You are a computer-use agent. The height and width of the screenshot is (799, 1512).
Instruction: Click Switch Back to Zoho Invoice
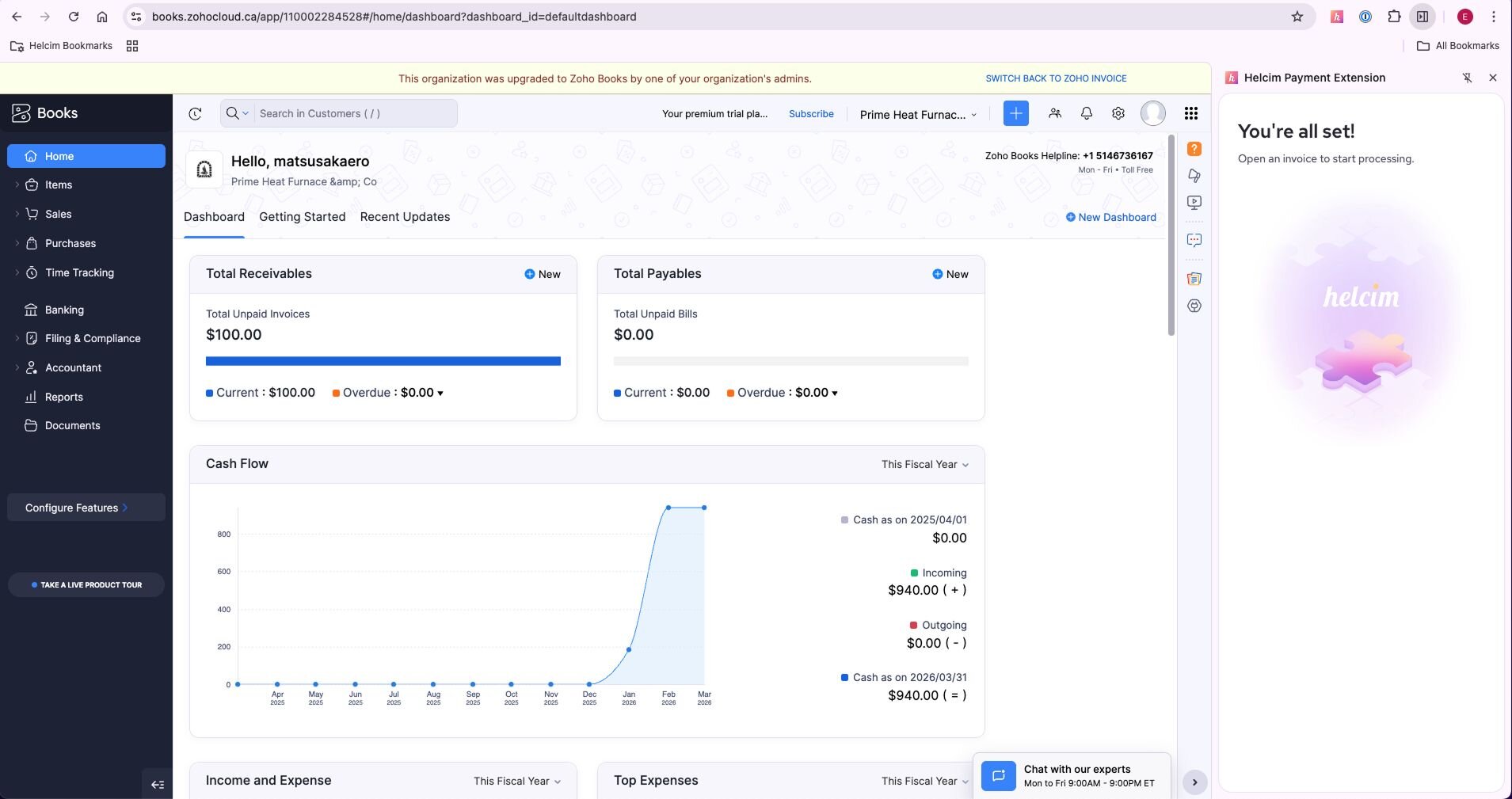tap(1056, 78)
